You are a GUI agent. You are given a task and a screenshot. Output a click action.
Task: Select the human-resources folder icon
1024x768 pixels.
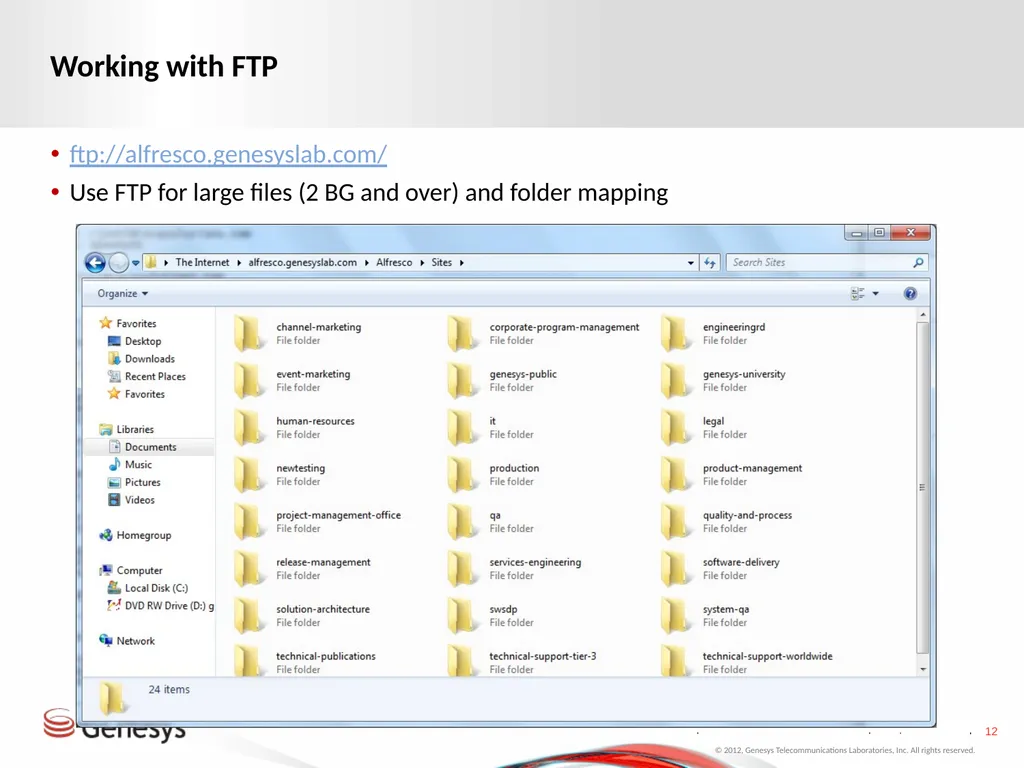249,427
